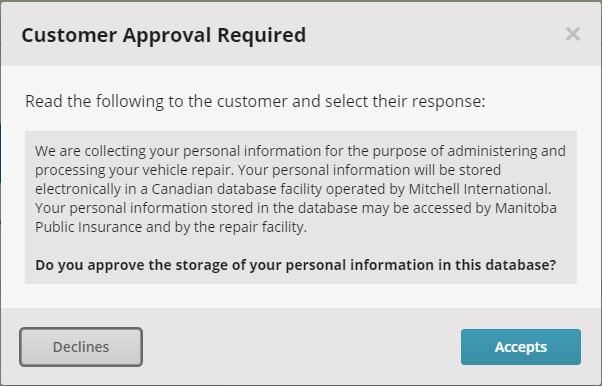The height and width of the screenshot is (386, 602).
Task: Click the 'may be accessed' phrase
Action: (x=417, y=208)
